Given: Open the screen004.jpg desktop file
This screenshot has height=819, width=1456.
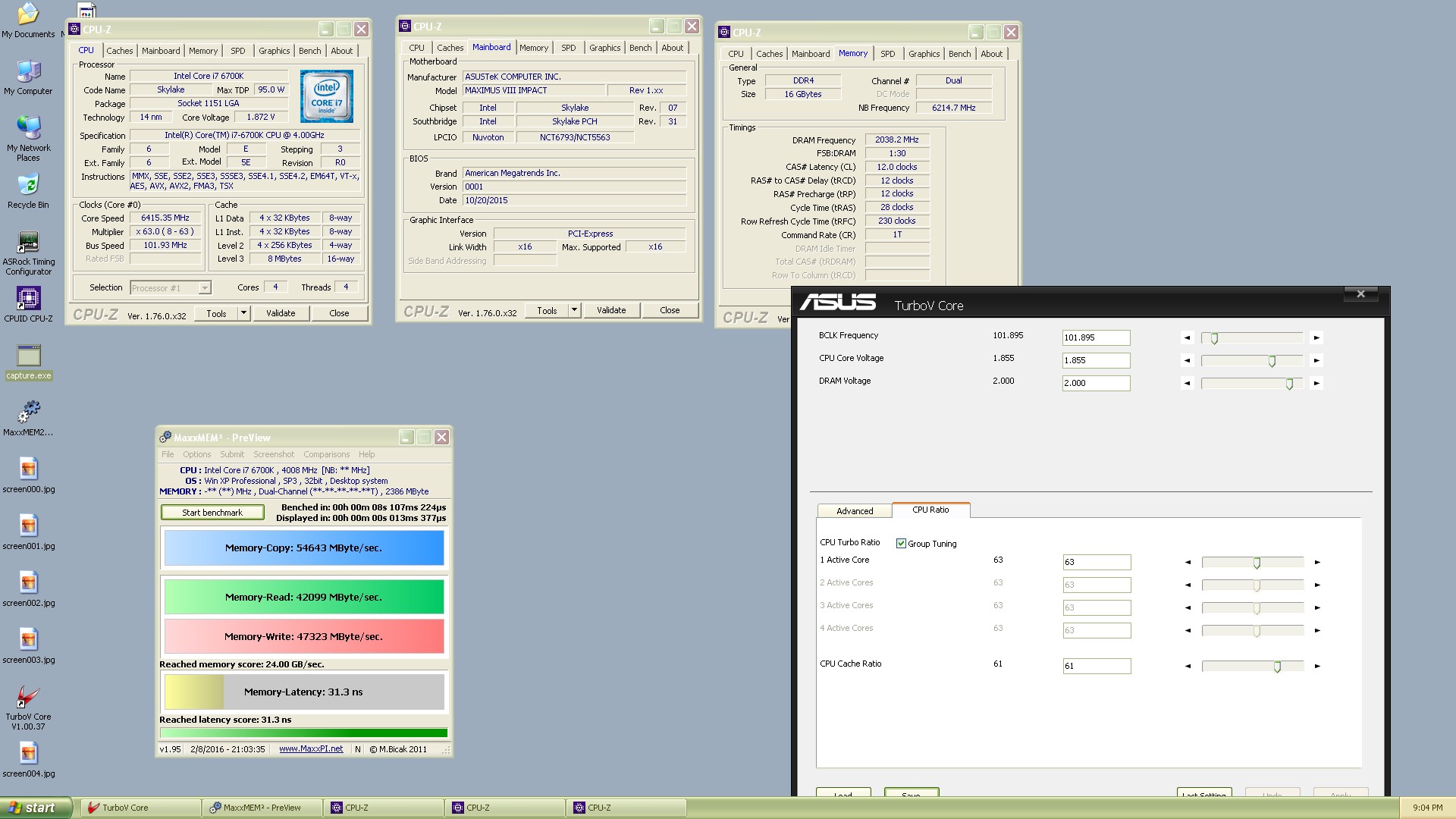Looking at the screenshot, I should pyautogui.click(x=28, y=760).
